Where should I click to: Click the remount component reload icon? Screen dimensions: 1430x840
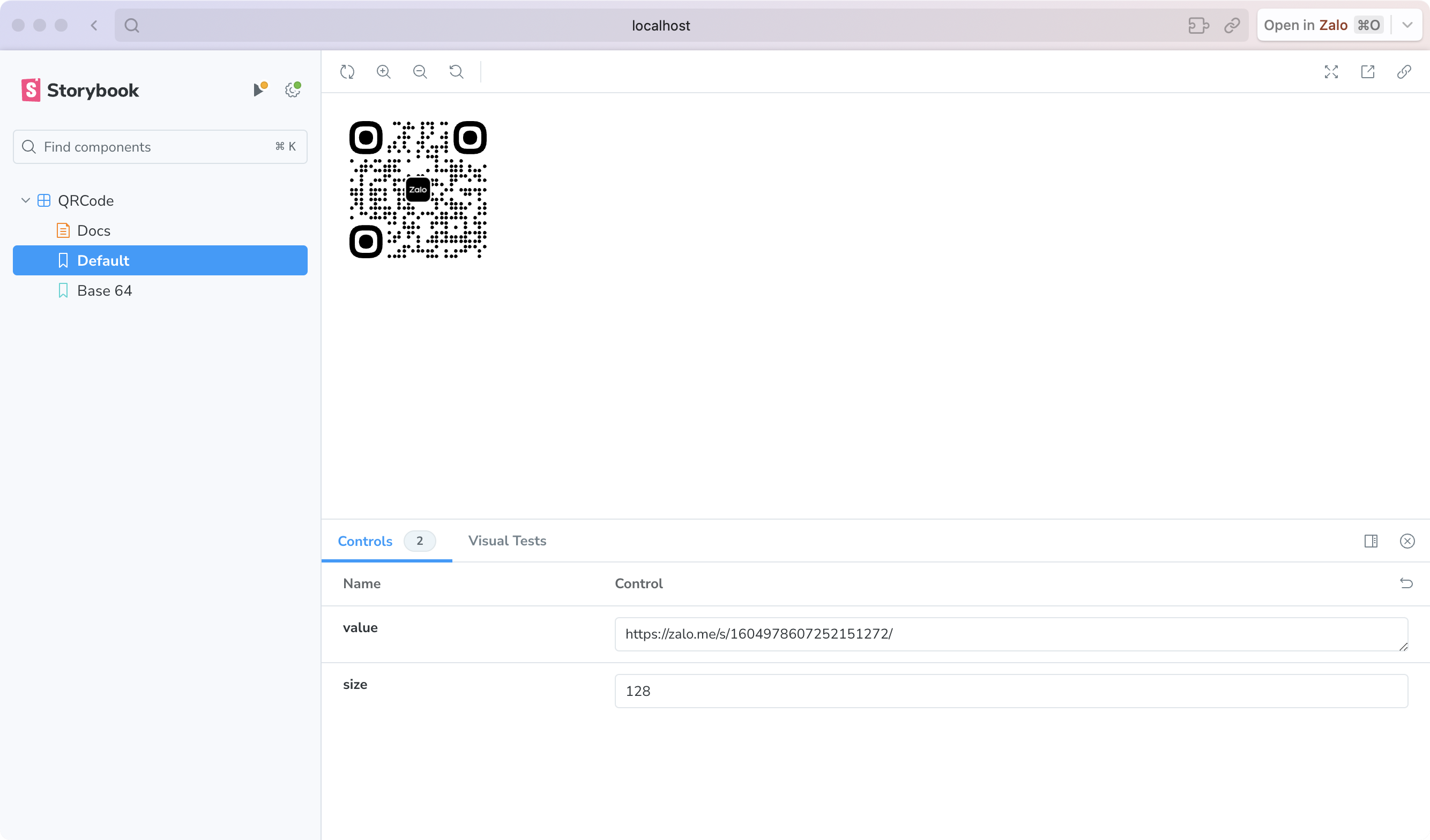(347, 72)
